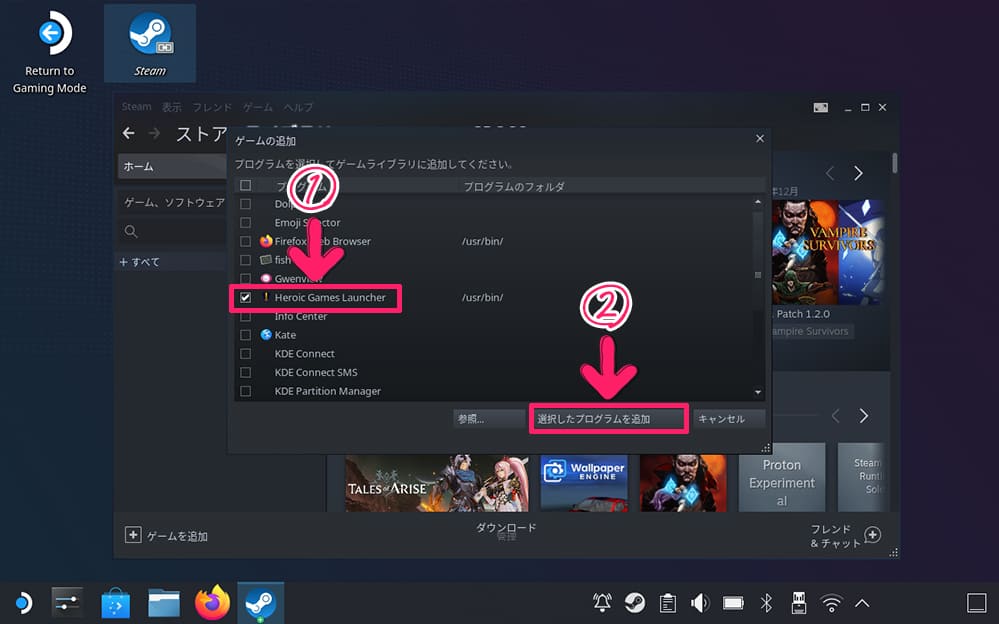Image resolution: width=999 pixels, height=624 pixels.
Task: Open System Settings from the taskbar
Action: pos(67,602)
